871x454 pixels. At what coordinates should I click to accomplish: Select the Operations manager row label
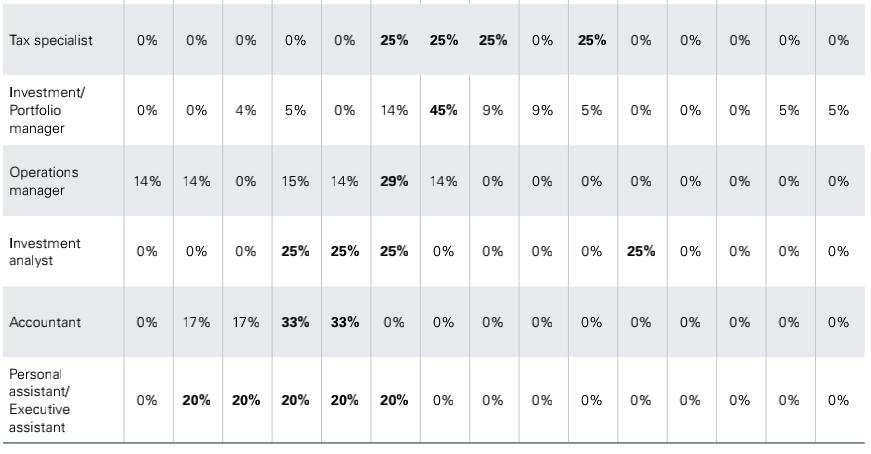click(44, 181)
